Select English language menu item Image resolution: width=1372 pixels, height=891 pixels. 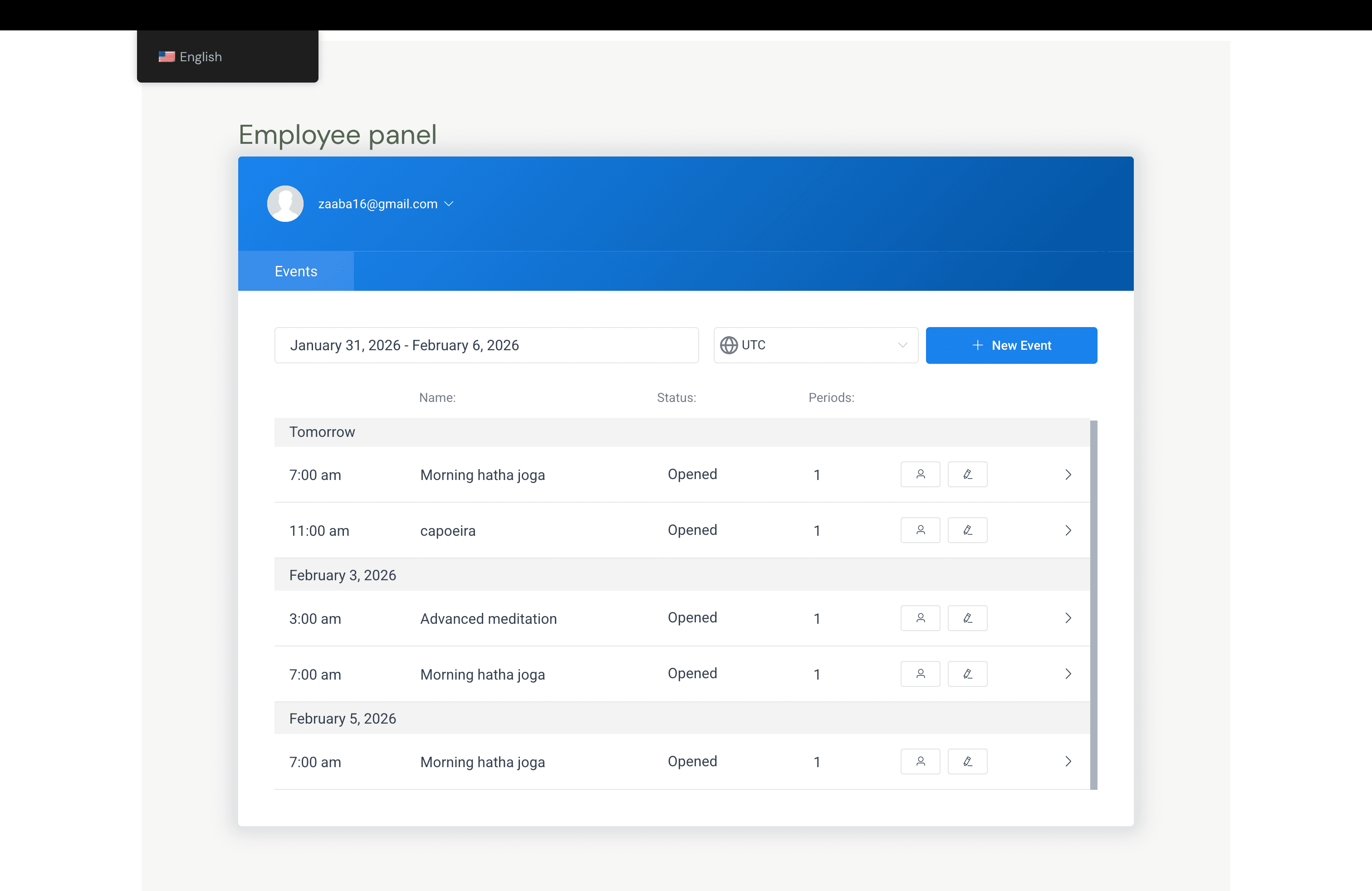191,56
